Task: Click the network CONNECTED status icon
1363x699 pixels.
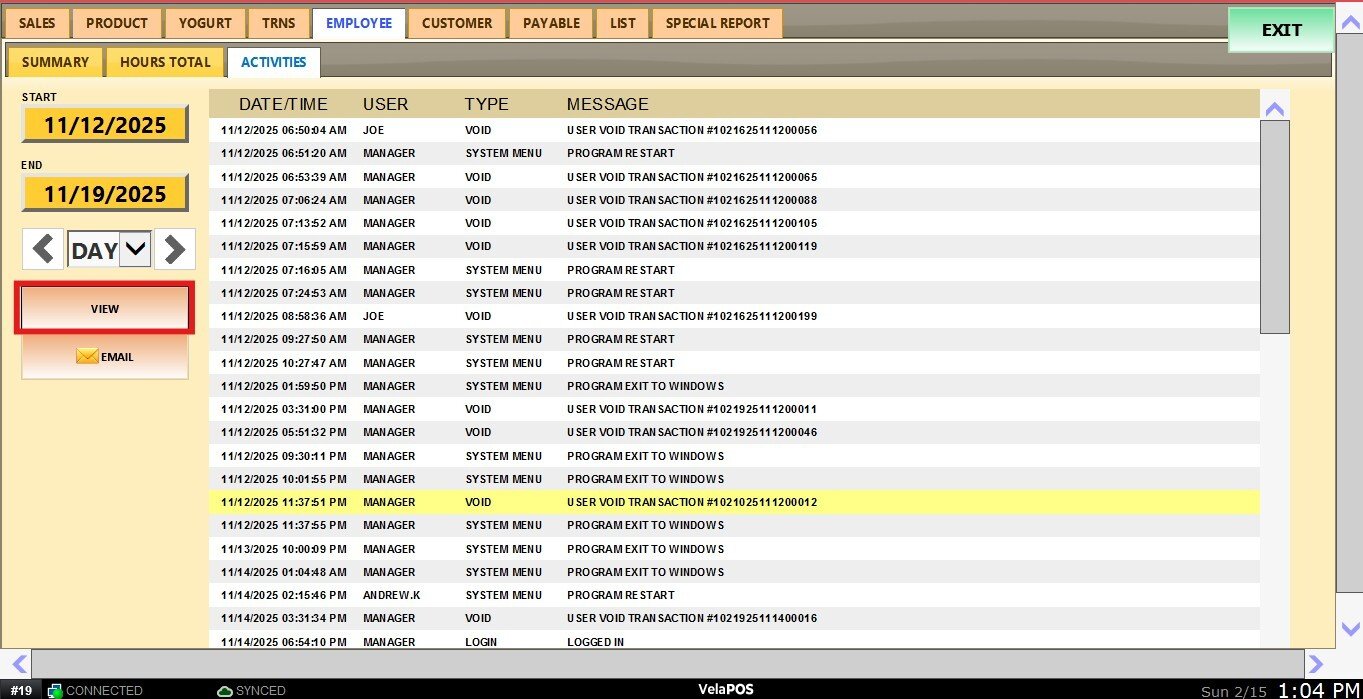Action: (56, 690)
